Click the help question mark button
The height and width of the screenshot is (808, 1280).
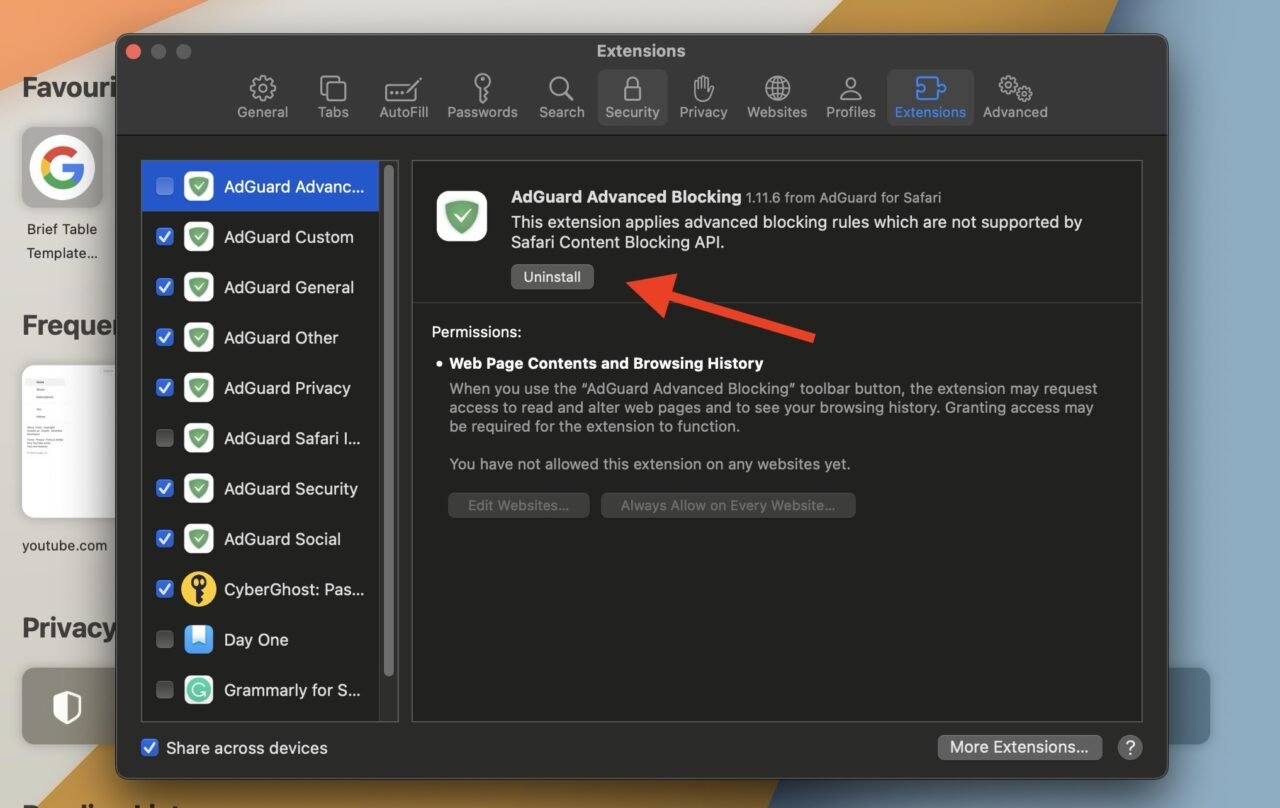[x=1129, y=747]
